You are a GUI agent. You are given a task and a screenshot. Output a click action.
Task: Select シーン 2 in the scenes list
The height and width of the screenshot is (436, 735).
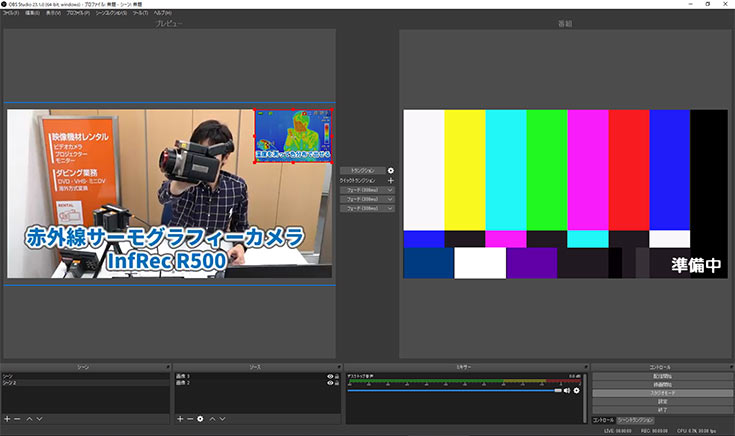pos(85,383)
